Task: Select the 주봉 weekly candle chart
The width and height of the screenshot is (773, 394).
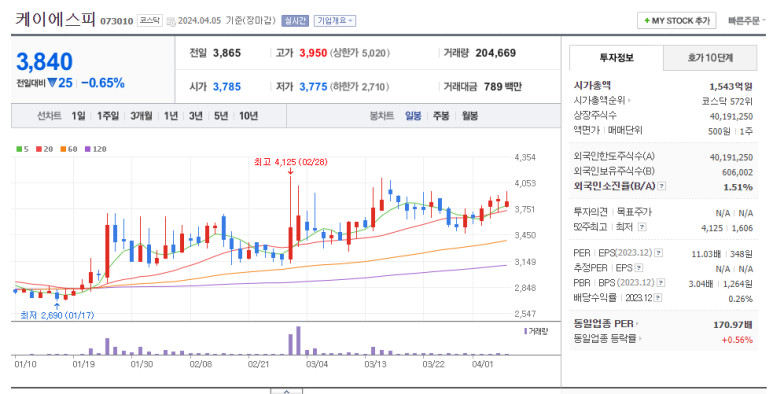Action: pyautogui.click(x=441, y=116)
